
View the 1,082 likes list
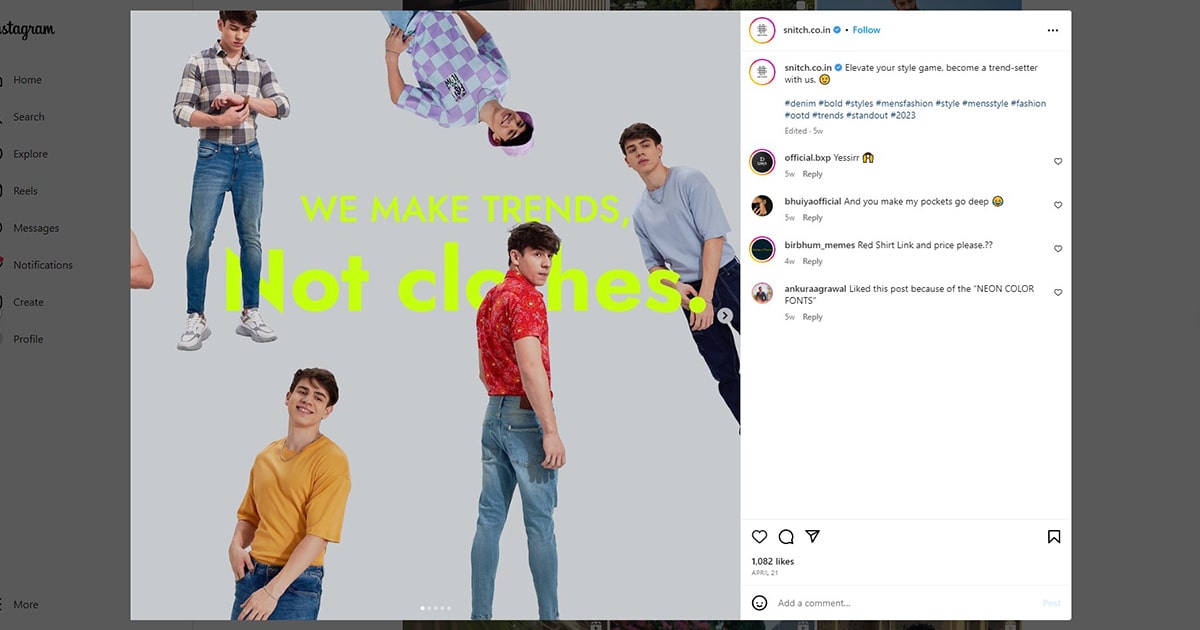tap(772, 562)
